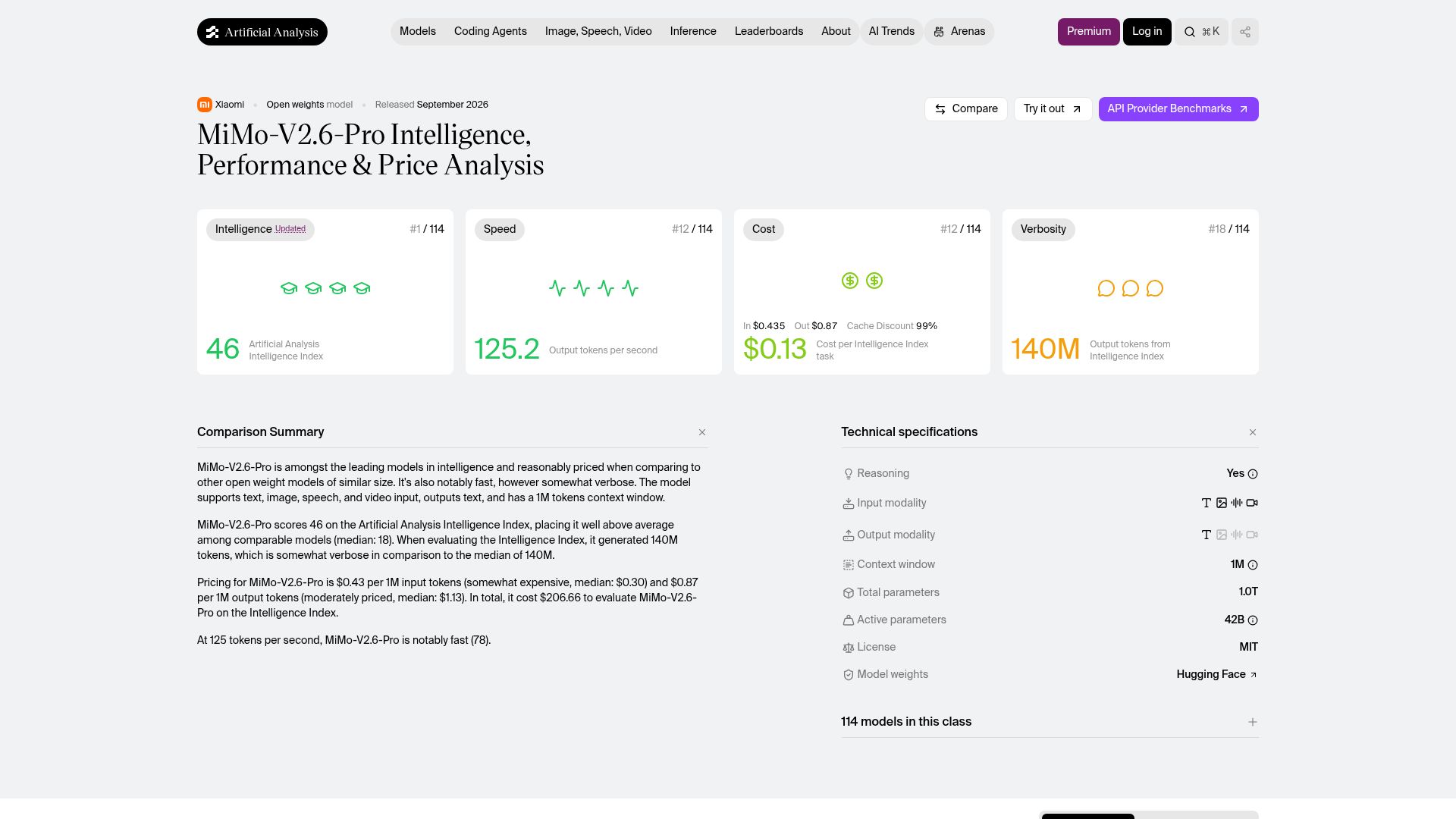
Task: Collapse the Technical specifications section
Action: [1253, 432]
